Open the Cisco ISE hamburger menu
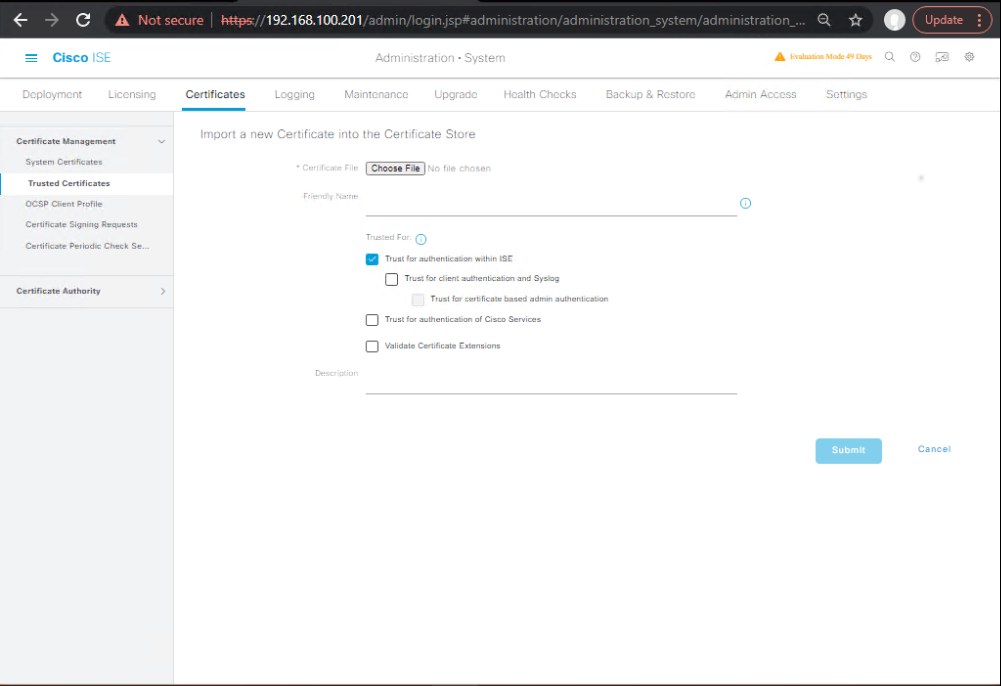1001x686 pixels. pos(31,58)
